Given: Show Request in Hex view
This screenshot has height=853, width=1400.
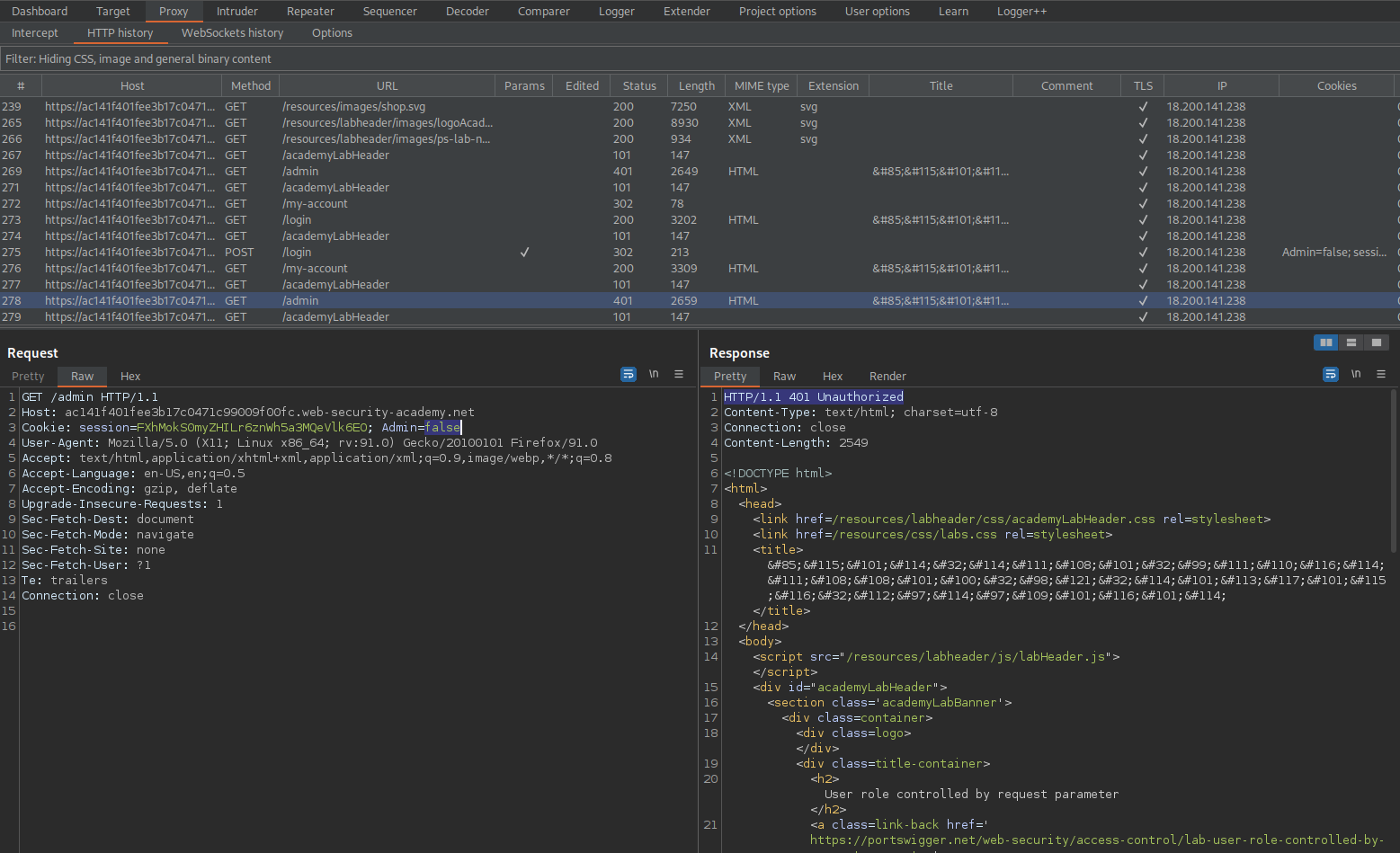Looking at the screenshot, I should (130, 376).
